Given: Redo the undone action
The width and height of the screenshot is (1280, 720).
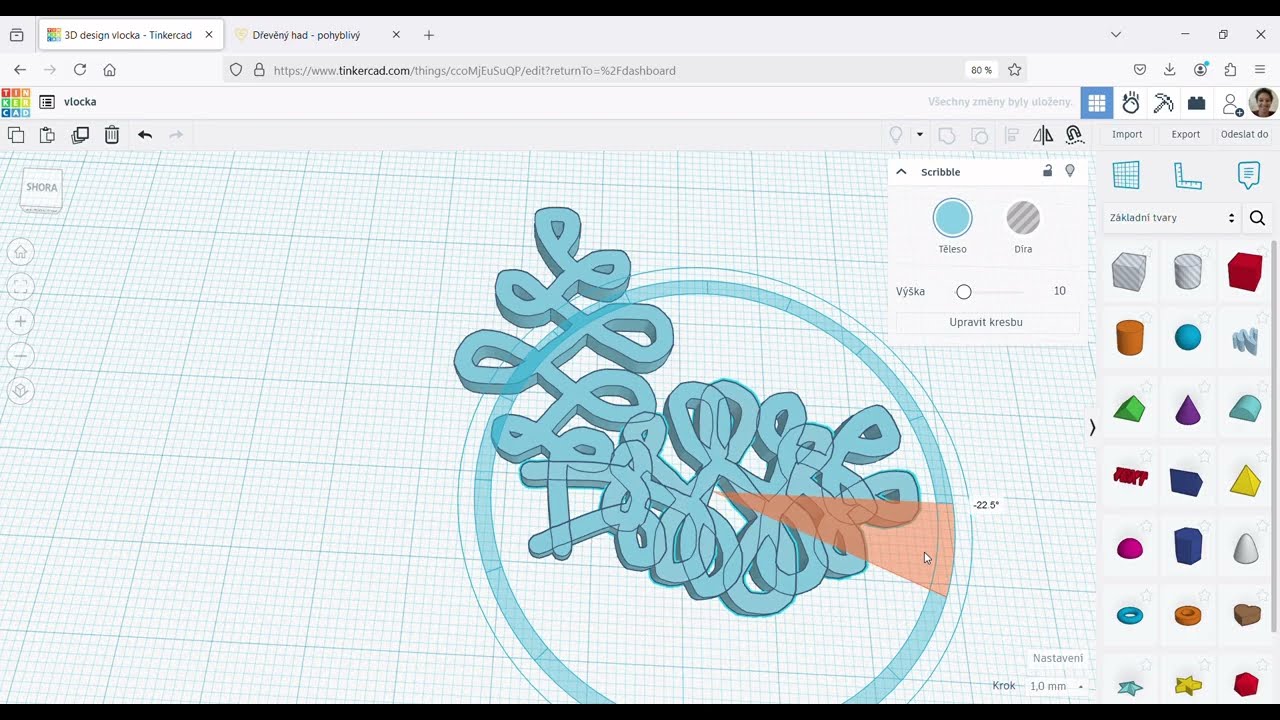Looking at the screenshot, I should click(176, 135).
